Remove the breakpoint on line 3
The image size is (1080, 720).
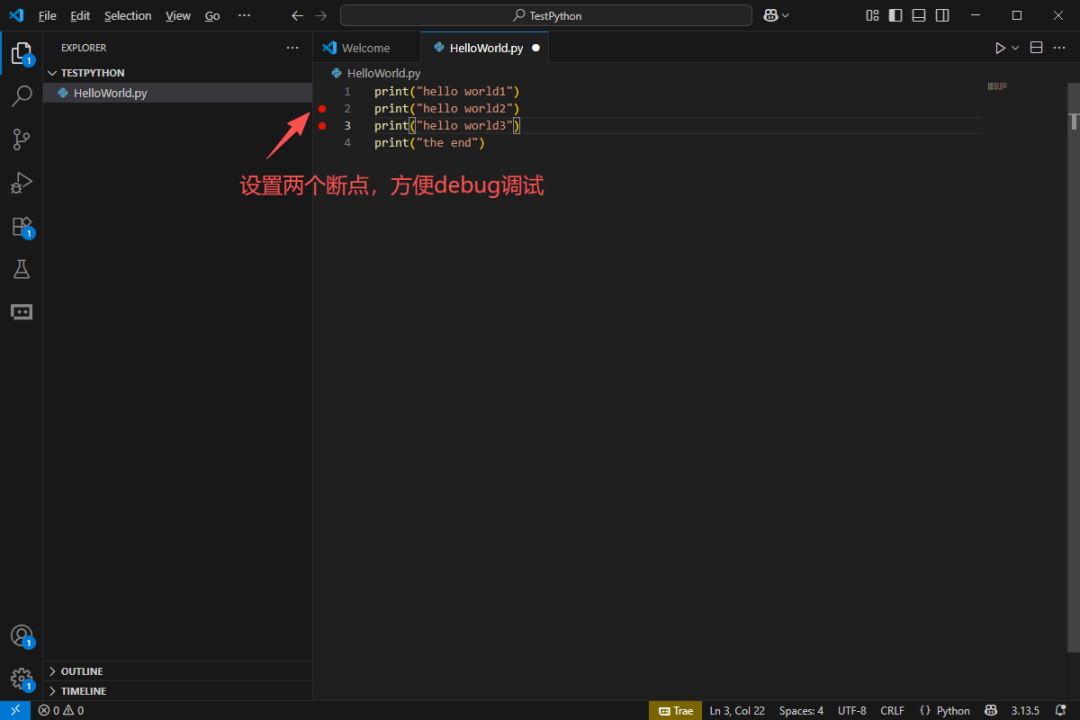tap(322, 126)
